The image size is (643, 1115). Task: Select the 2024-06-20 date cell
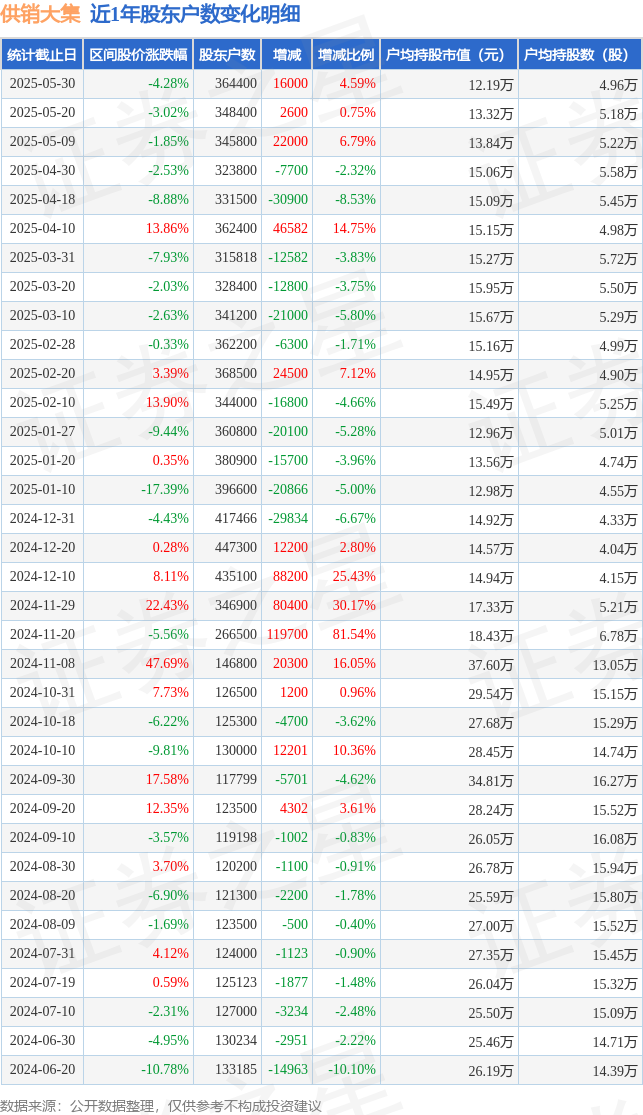[42, 1069]
